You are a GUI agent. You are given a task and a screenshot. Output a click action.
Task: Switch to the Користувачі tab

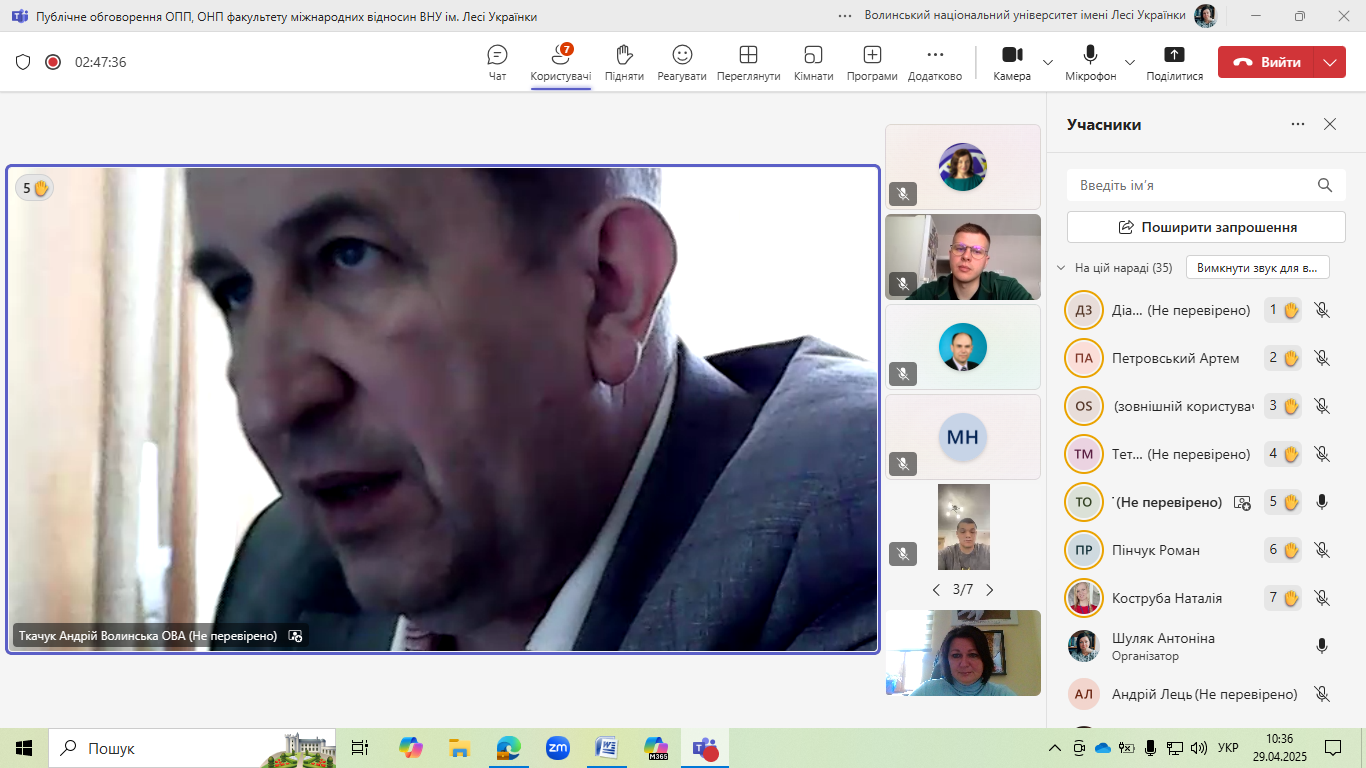click(560, 62)
